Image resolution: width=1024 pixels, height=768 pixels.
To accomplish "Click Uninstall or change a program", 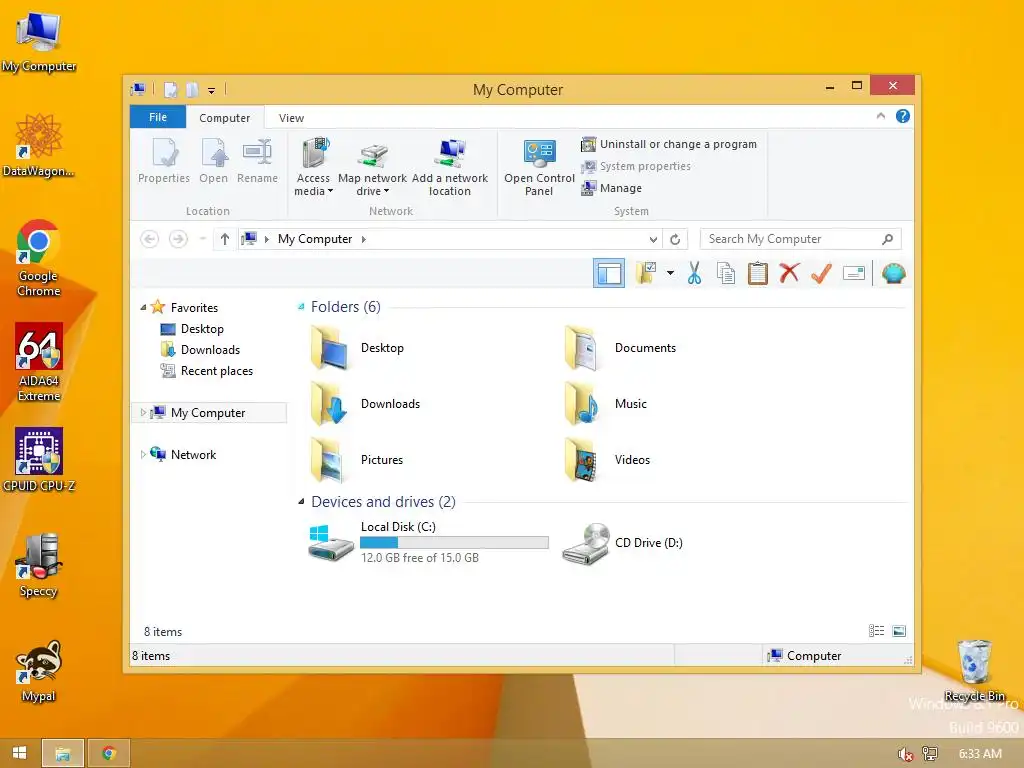I will click(x=669, y=144).
